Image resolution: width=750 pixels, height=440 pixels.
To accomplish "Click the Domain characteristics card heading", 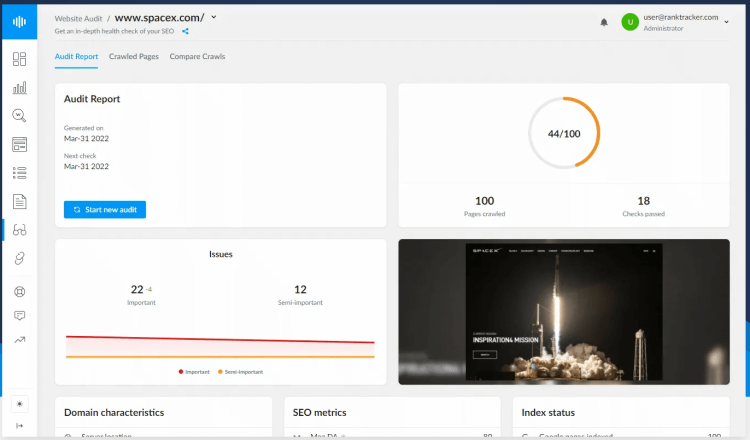I will pyautogui.click(x=114, y=412).
